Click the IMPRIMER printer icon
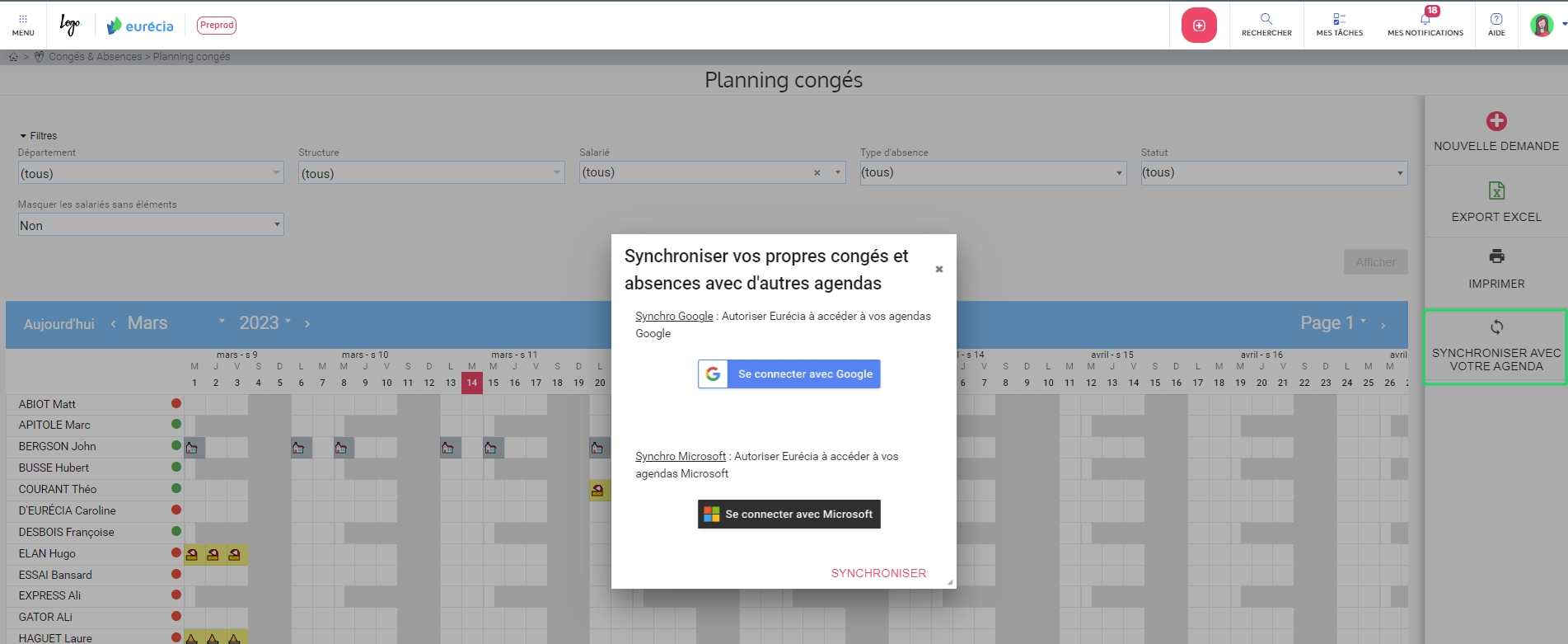 [1496, 256]
